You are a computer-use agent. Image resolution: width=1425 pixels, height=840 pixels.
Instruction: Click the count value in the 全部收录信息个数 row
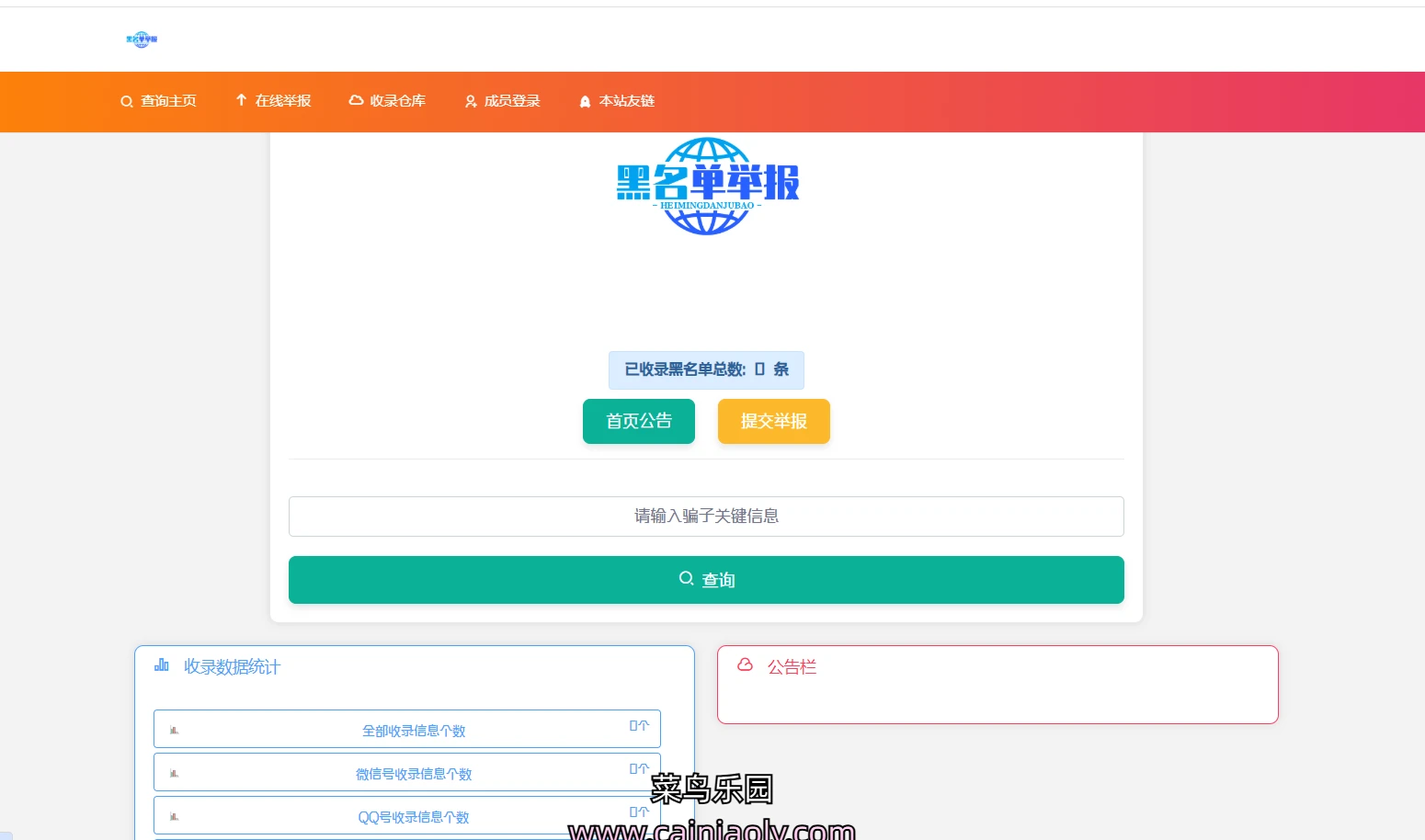point(639,726)
